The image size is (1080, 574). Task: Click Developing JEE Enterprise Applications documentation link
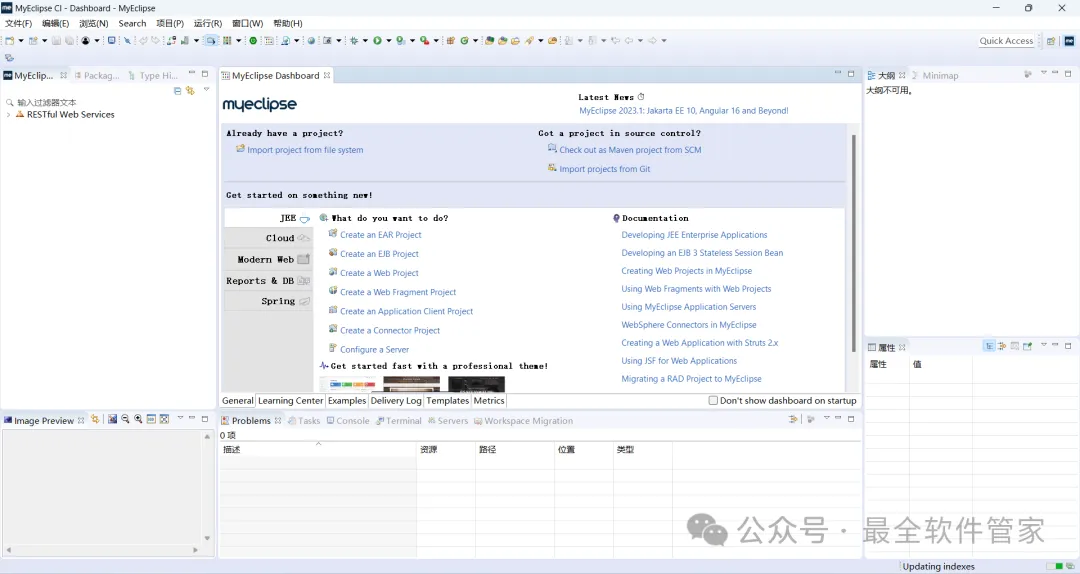click(x=694, y=235)
